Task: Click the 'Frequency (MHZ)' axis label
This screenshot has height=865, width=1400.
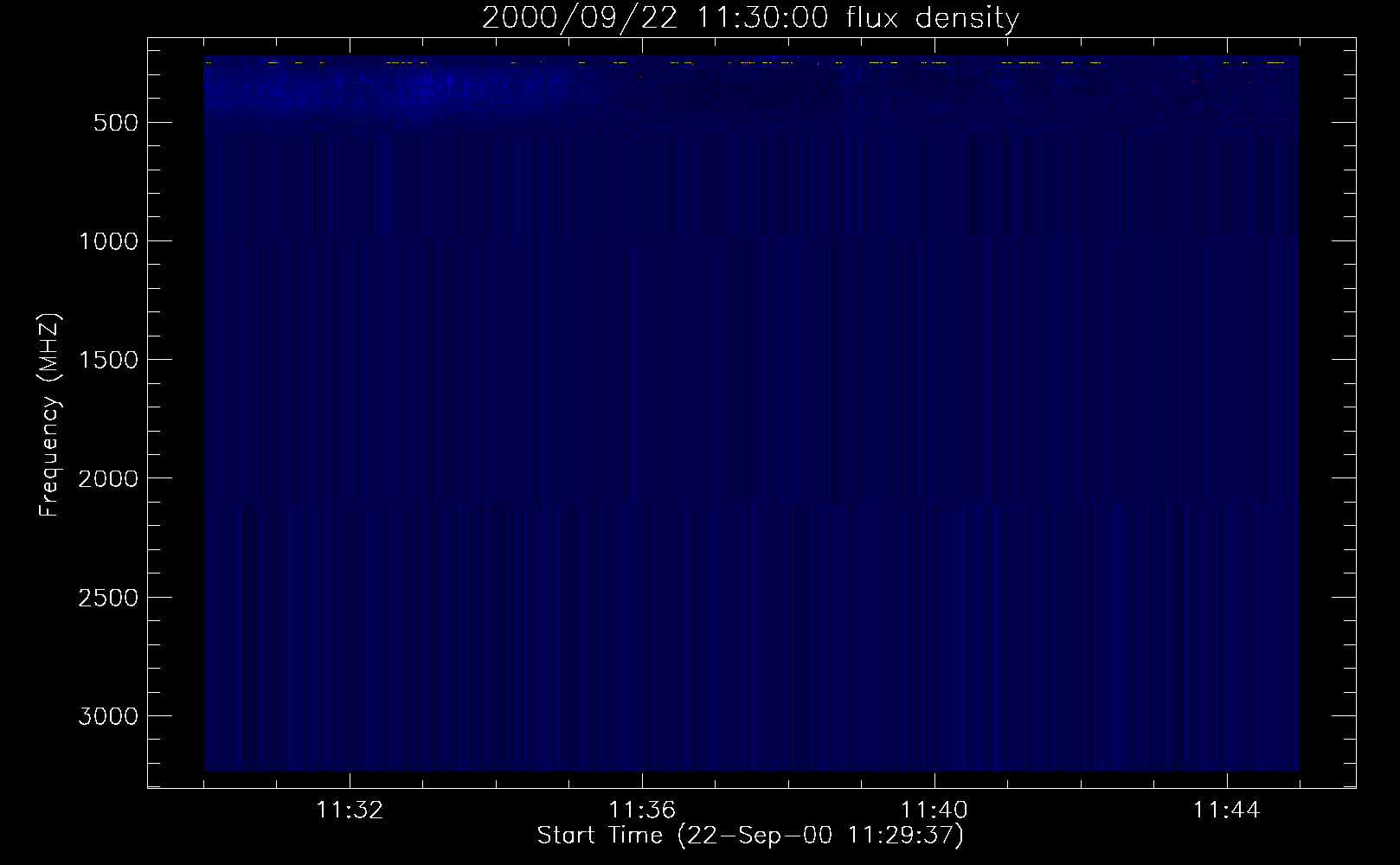Action: tap(49, 413)
